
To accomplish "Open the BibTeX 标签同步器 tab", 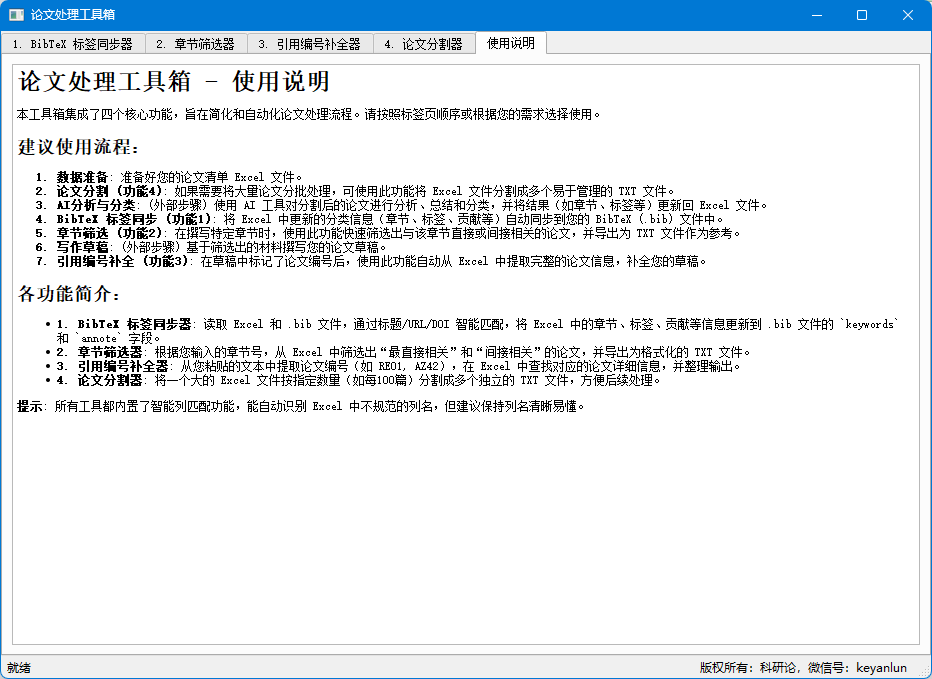I will (x=73, y=44).
